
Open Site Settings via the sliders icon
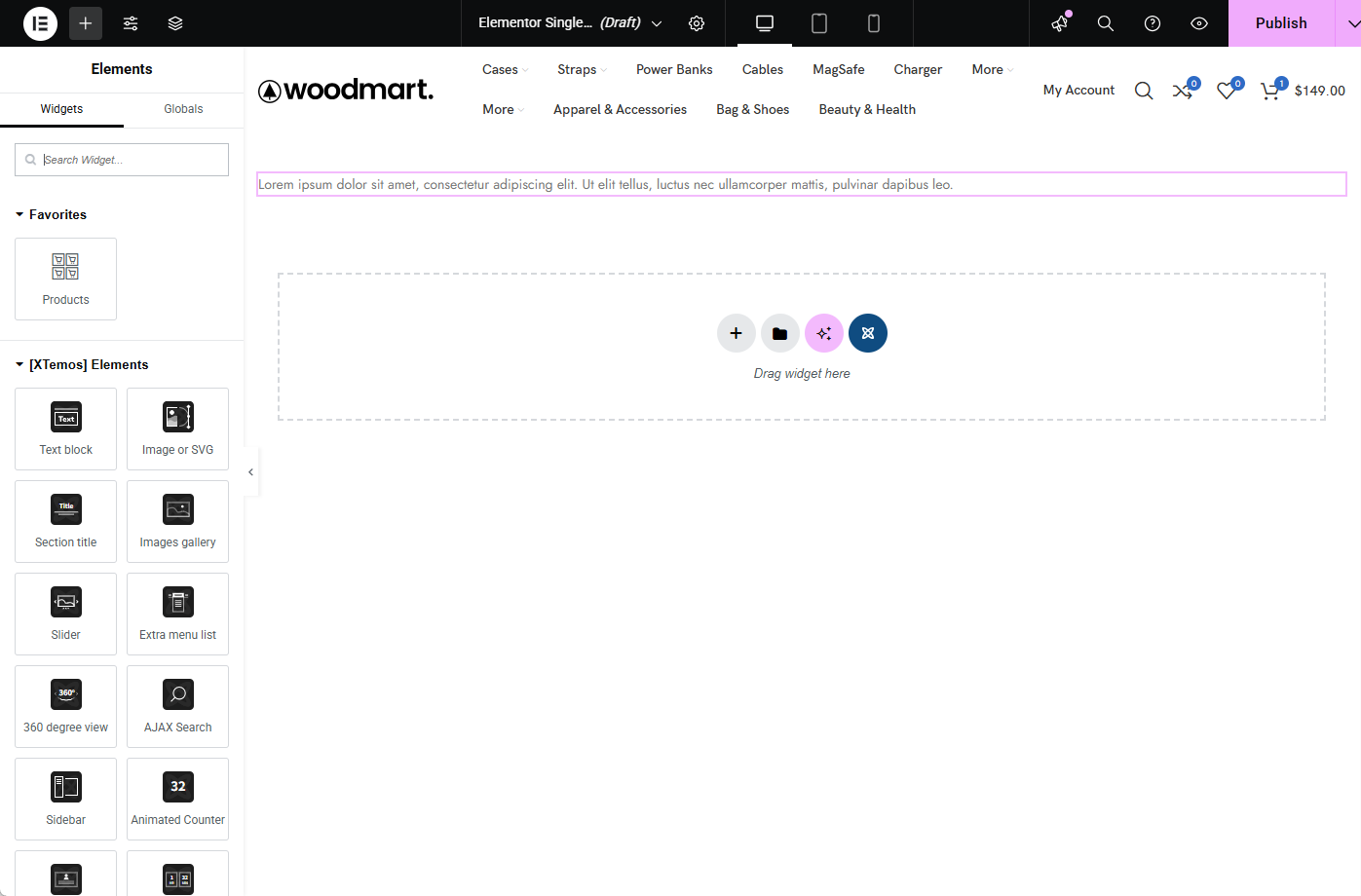(130, 22)
